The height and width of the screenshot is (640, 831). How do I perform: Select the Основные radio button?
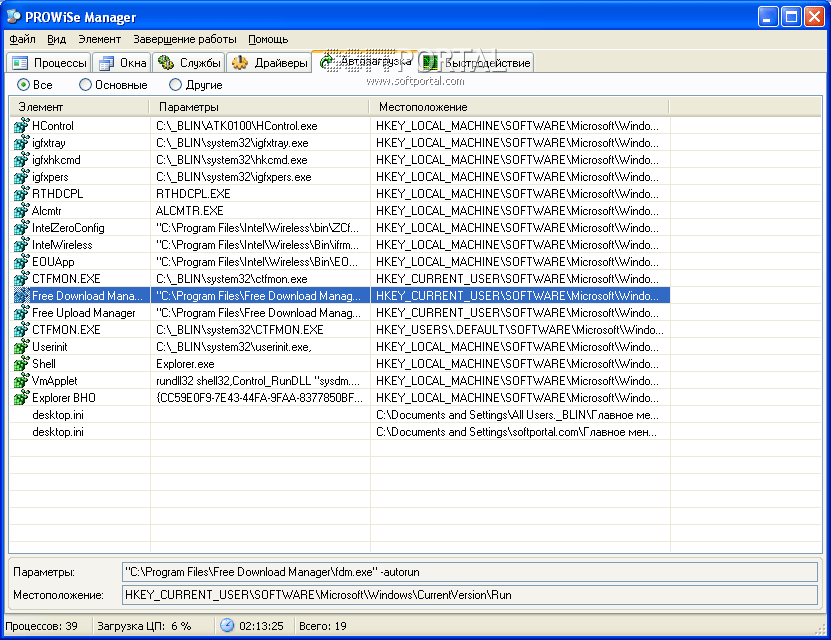85,85
